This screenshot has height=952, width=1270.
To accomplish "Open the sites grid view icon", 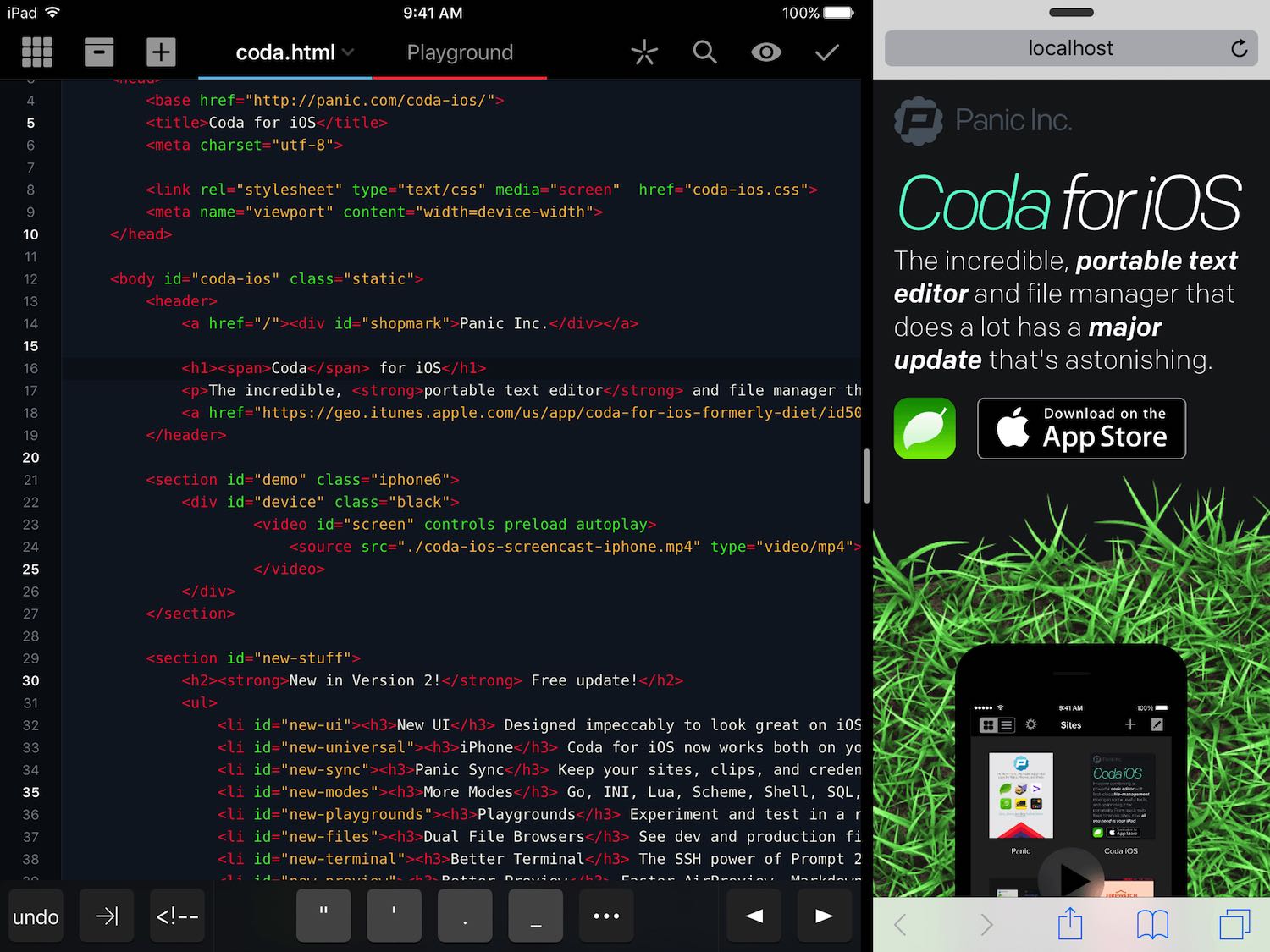I will pos(36,52).
